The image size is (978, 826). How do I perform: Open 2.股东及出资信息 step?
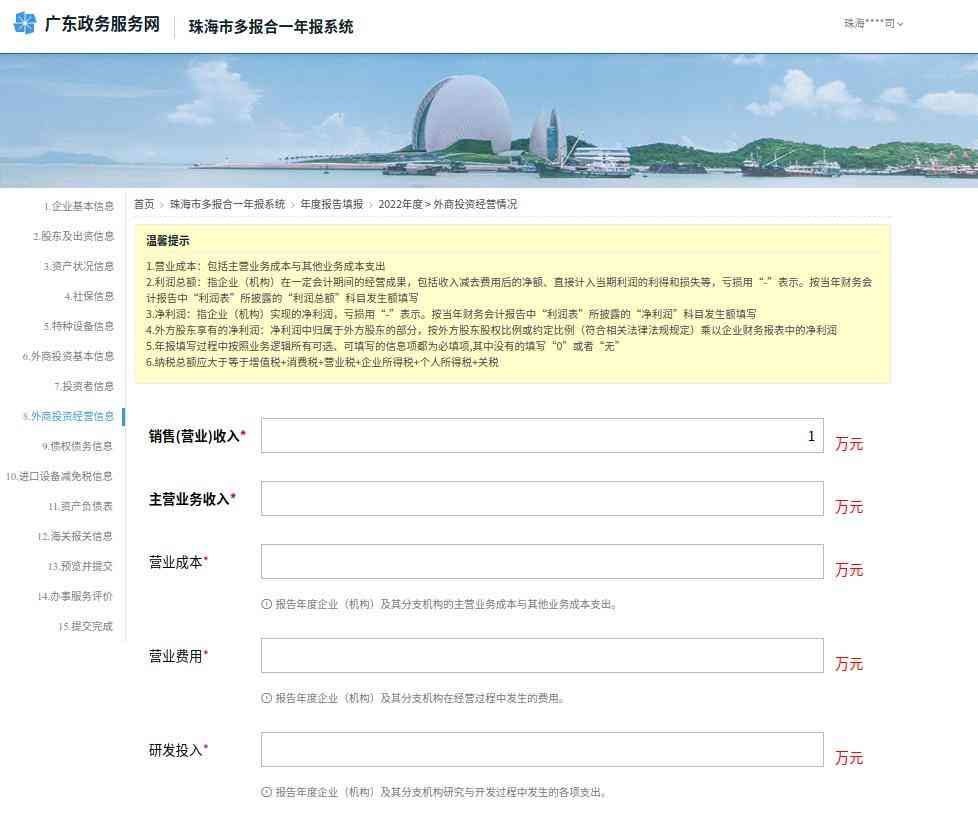pyautogui.click(x=73, y=237)
